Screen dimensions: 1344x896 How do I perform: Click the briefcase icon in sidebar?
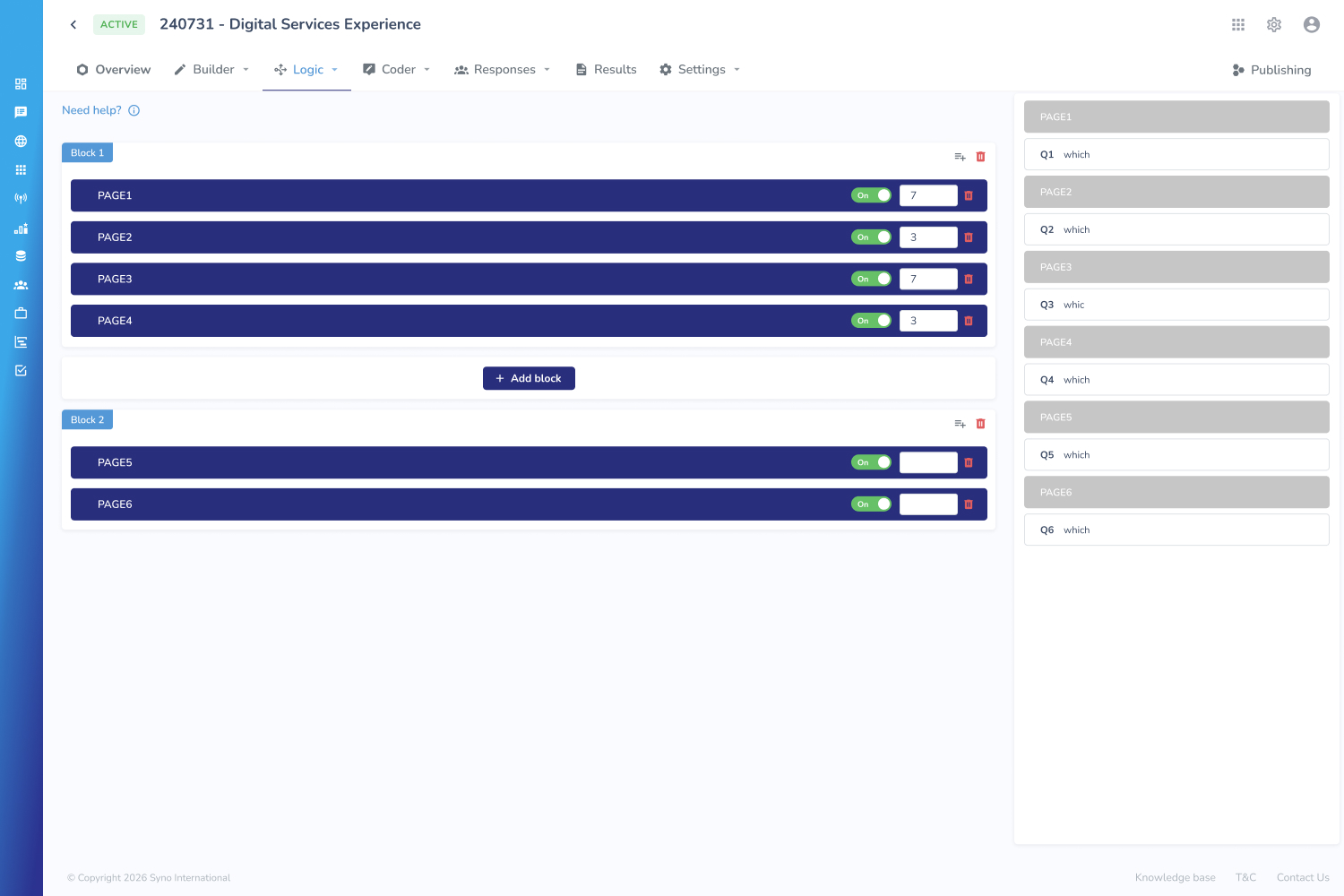[x=21, y=314]
